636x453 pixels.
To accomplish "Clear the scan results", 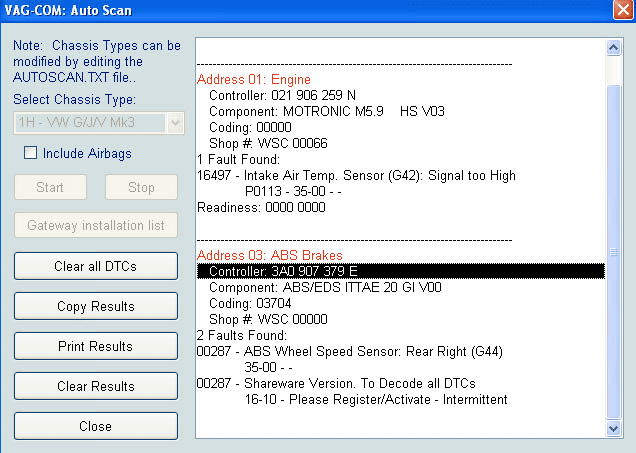I will [96, 387].
